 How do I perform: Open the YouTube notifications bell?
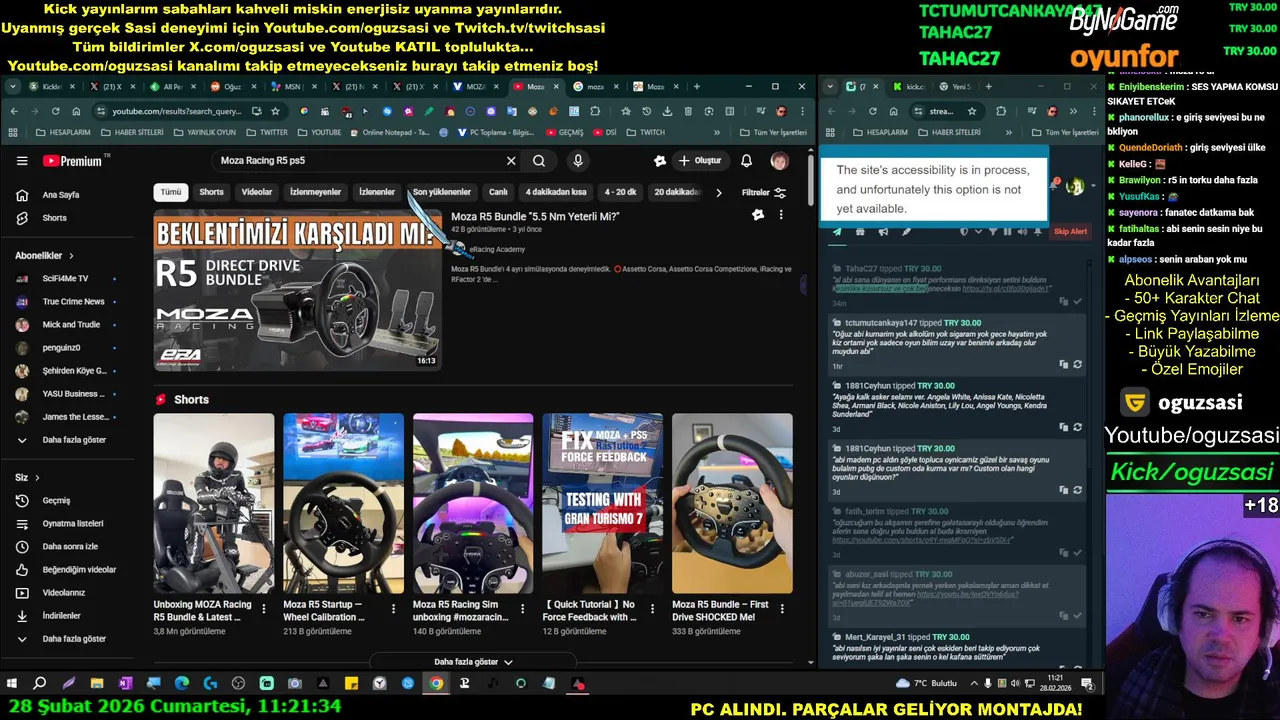(746, 160)
